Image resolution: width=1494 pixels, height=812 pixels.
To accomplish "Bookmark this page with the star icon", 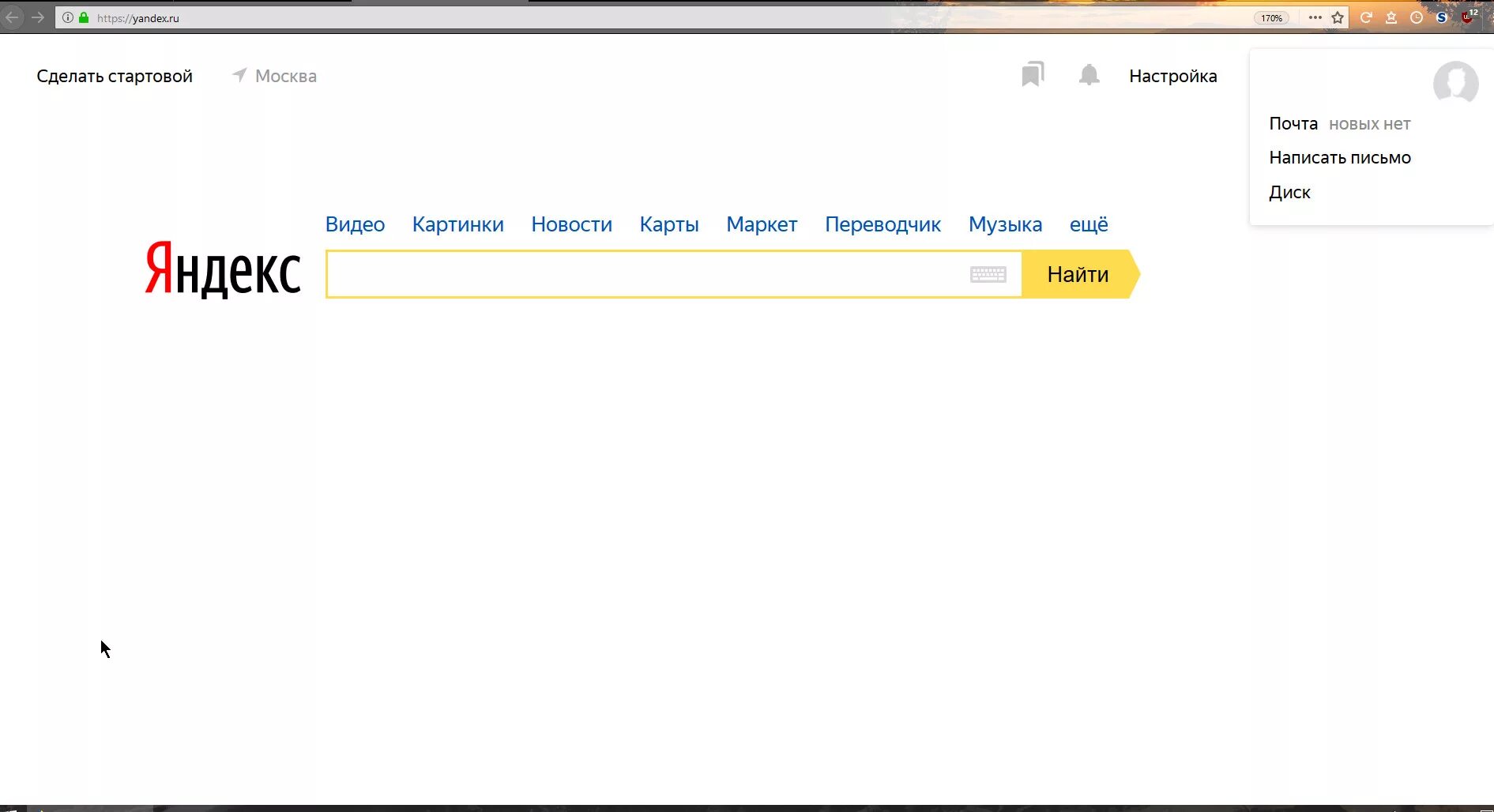I will click(x=1338, y=17).
